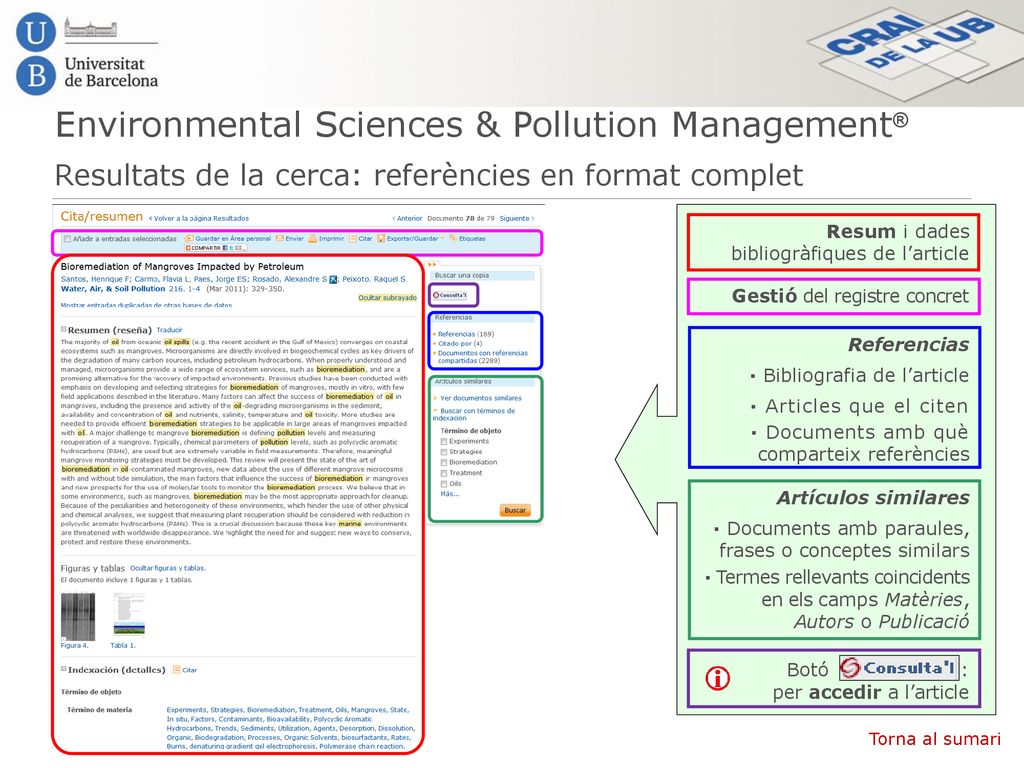This screenshot has width=1024, height=768.
Task: Click the Etiquetas tag icon
Action: pyautogui.click(x=453, y=239)
